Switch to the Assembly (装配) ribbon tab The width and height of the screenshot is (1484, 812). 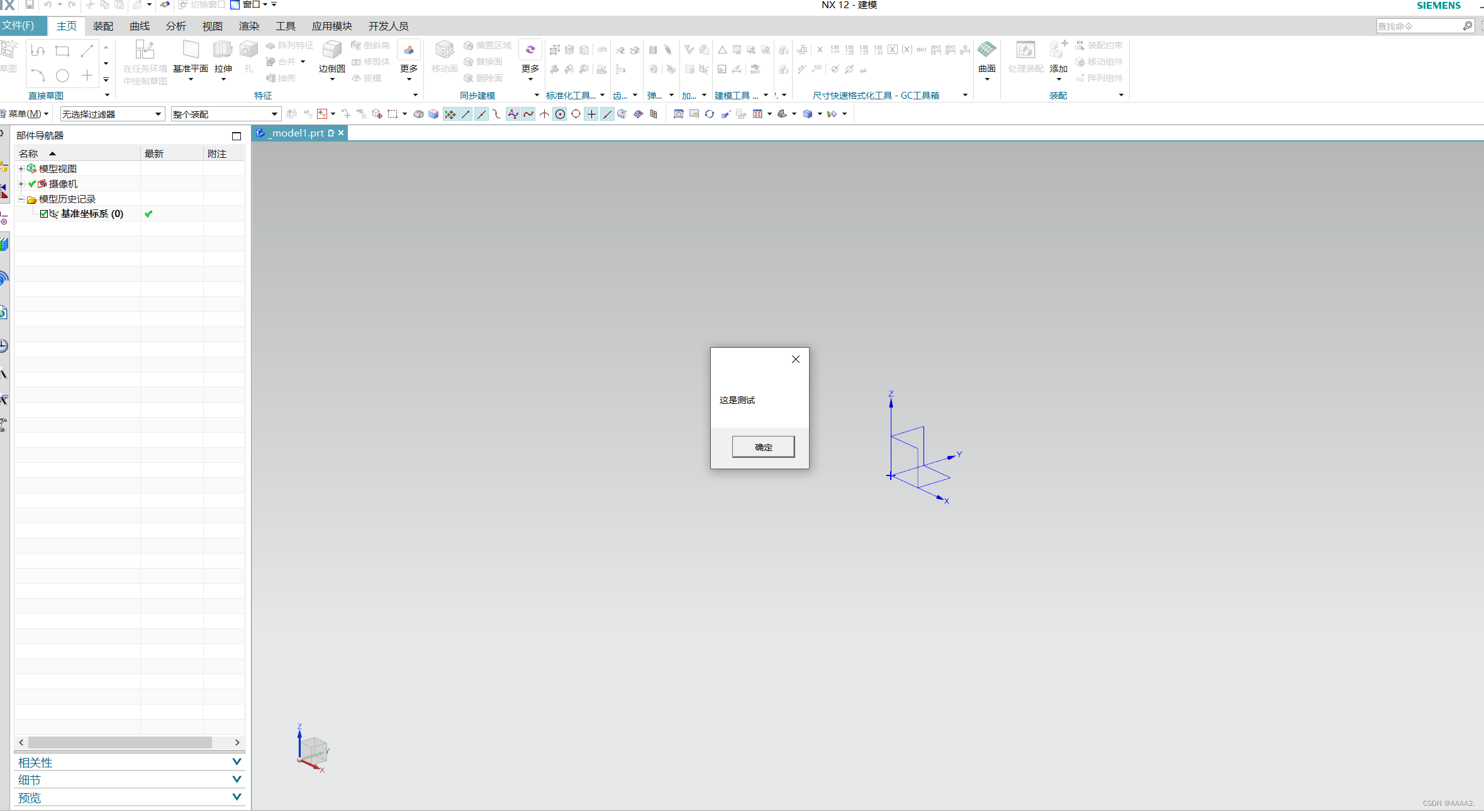click(x=103, y=26)
